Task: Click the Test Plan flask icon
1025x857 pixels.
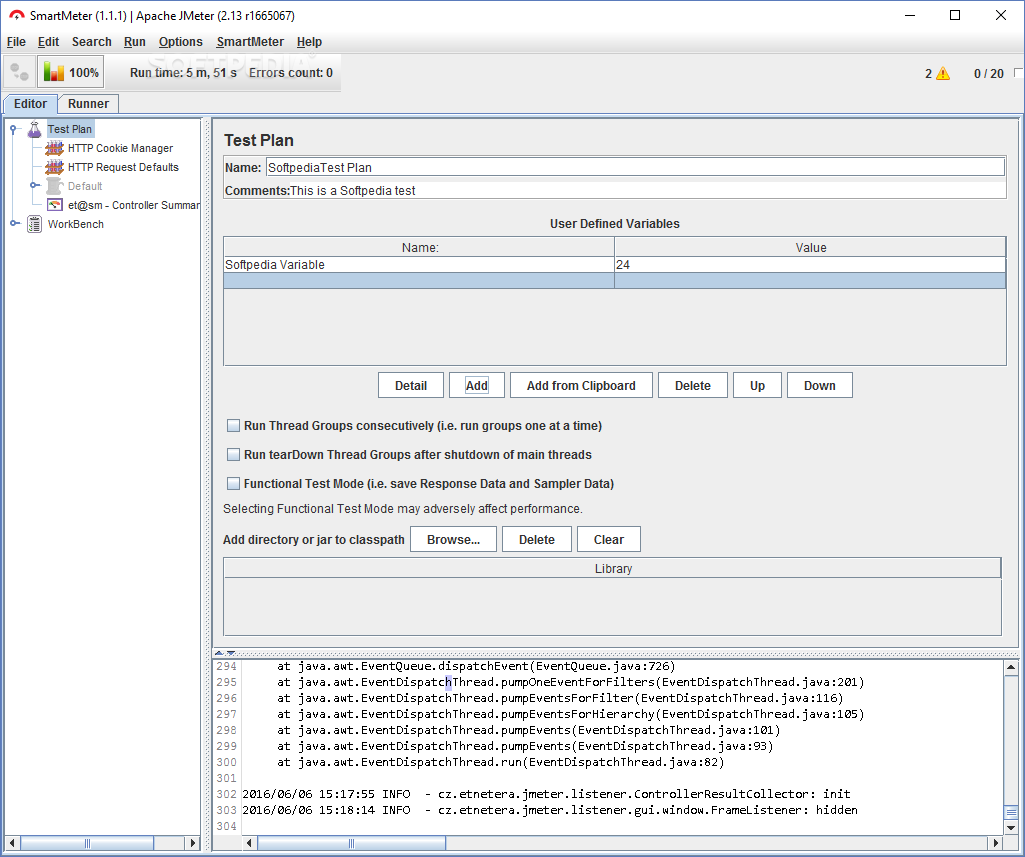Action: pos(35,129)
